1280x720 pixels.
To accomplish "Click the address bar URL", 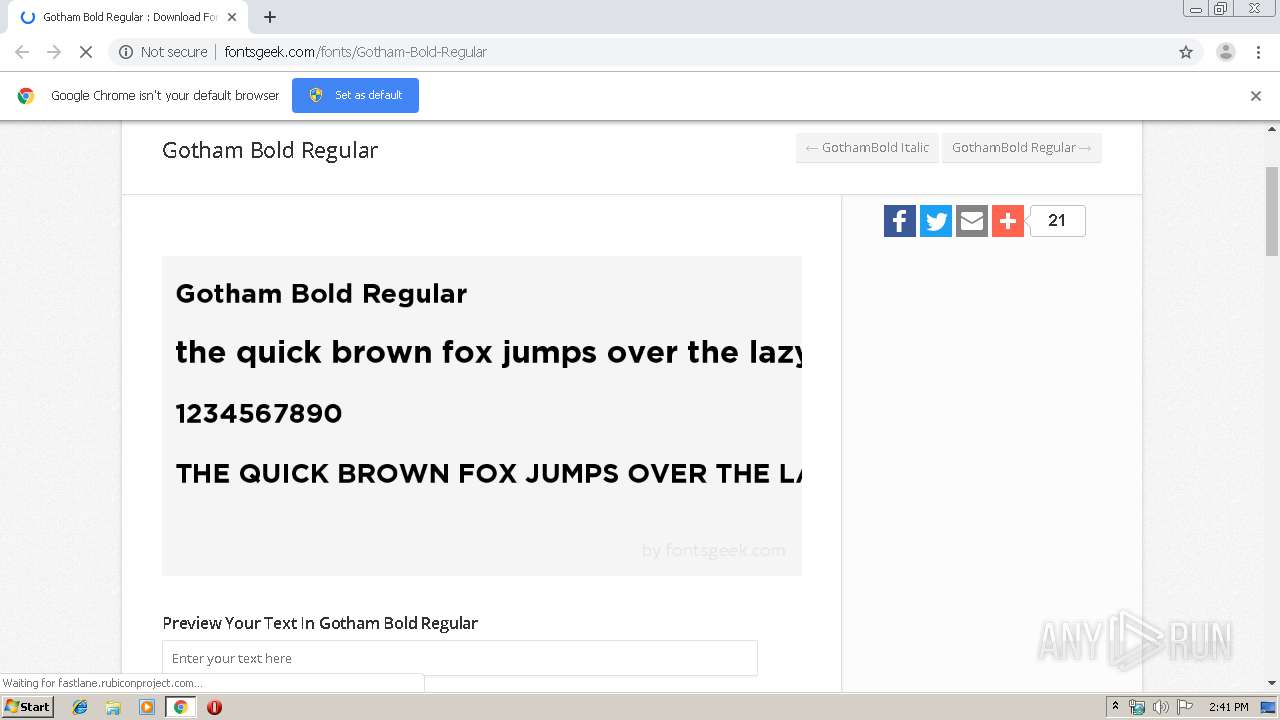I will [355, 52].
